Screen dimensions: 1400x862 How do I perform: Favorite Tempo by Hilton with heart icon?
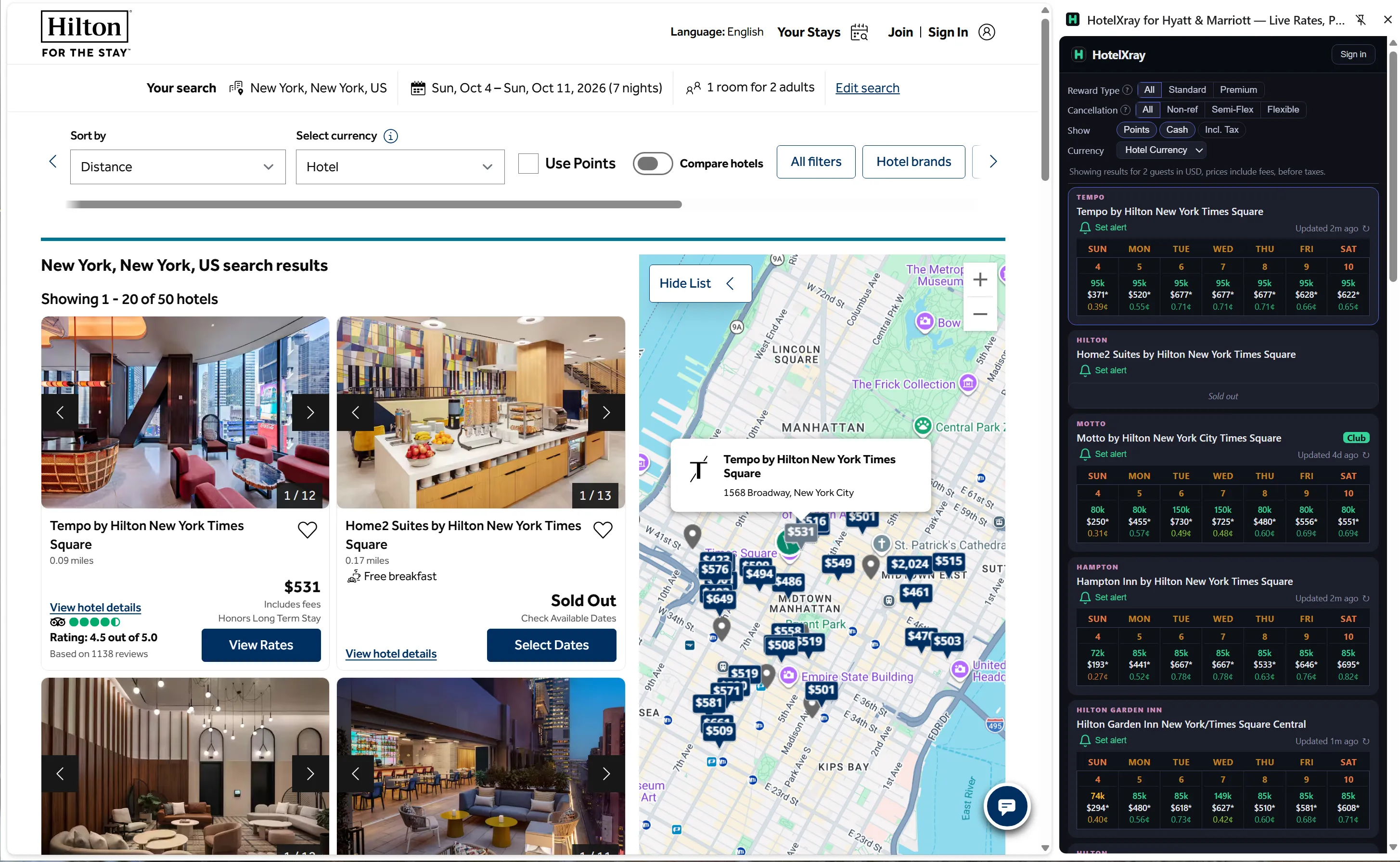click(308, 530)
